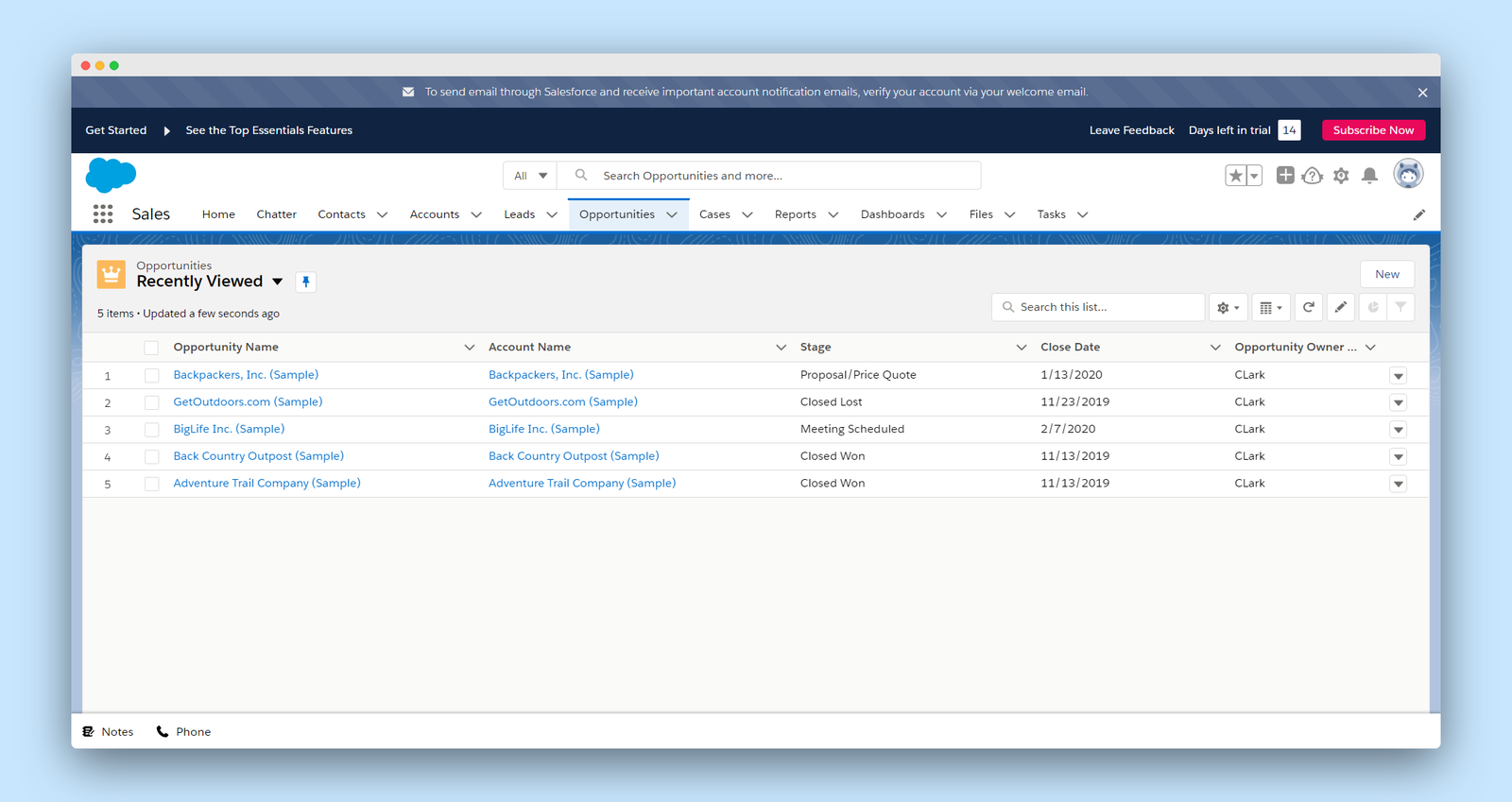
Task: Click the envelope icon in banner
Action: [408, 92]
